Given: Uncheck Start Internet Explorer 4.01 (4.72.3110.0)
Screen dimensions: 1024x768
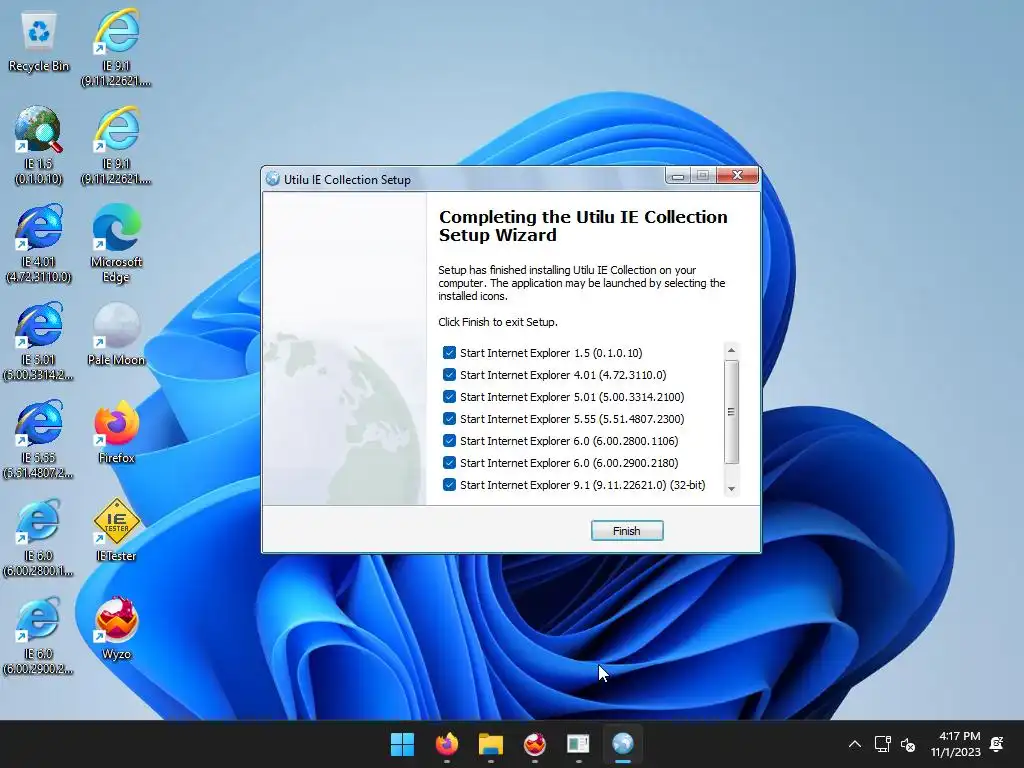Looking at the screenshot, I should (449, 375).
